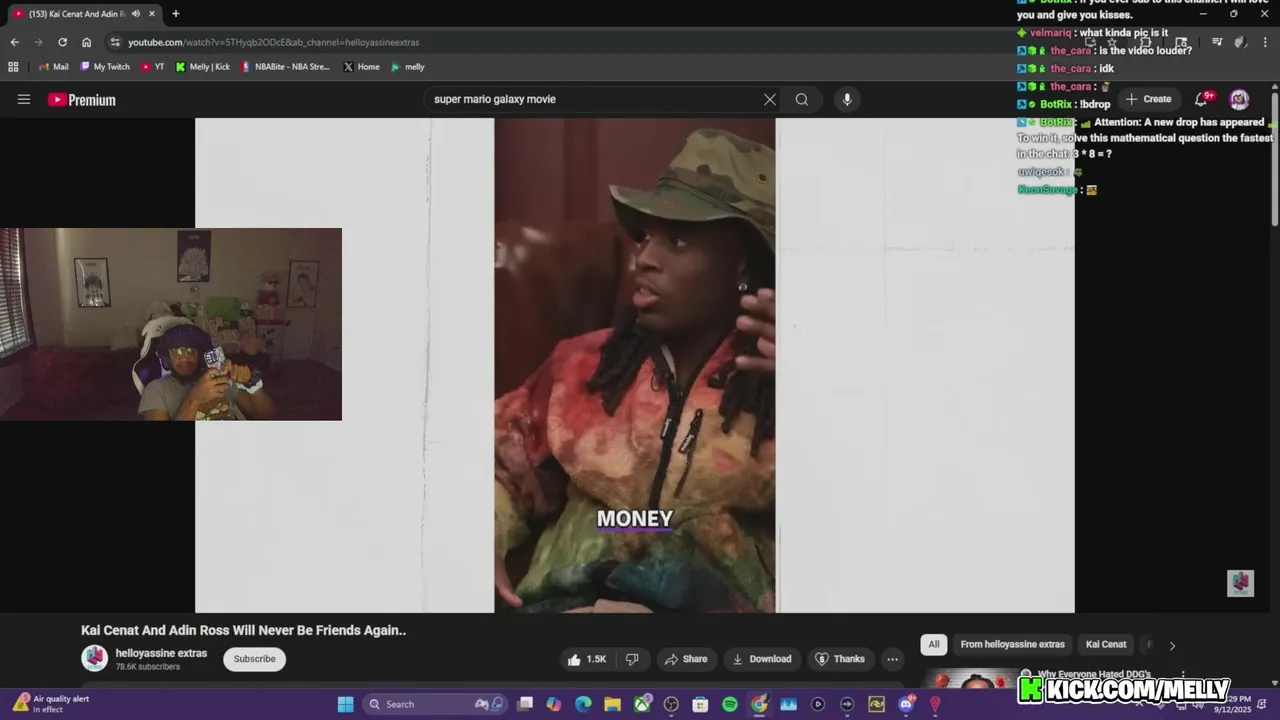Open the video title text

coord(243,630)
